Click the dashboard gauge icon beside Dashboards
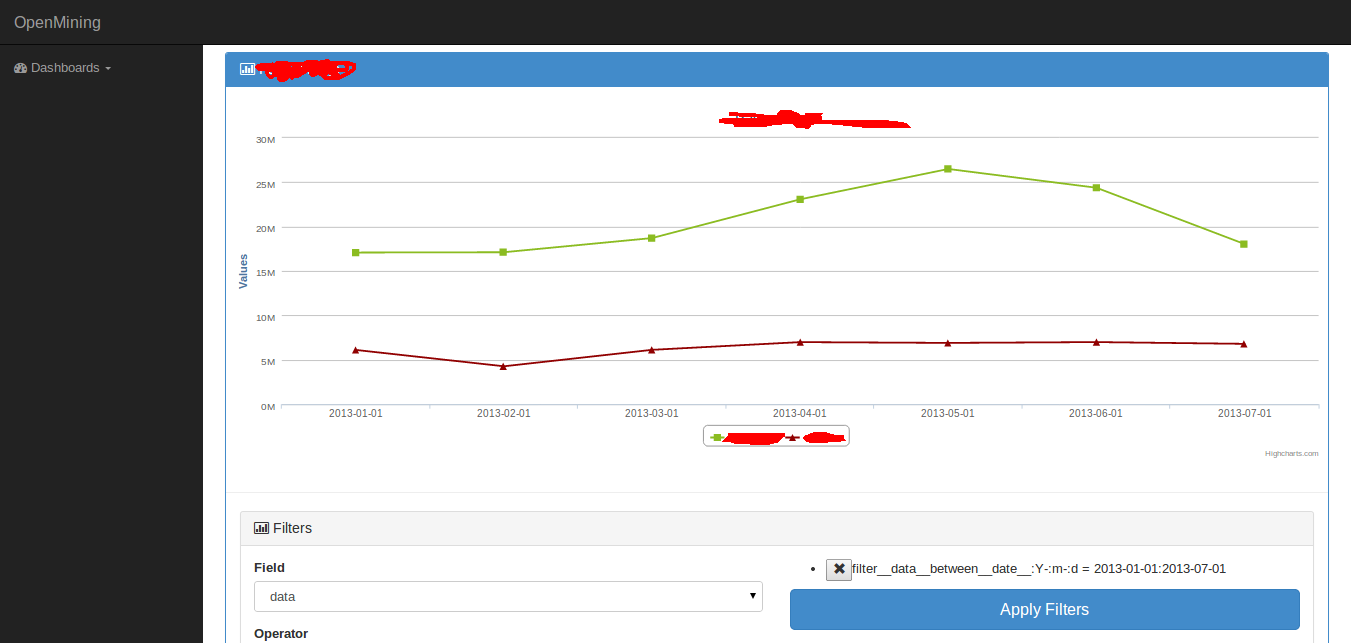This screenshot has width=1351, height=643. click(20, 68)
